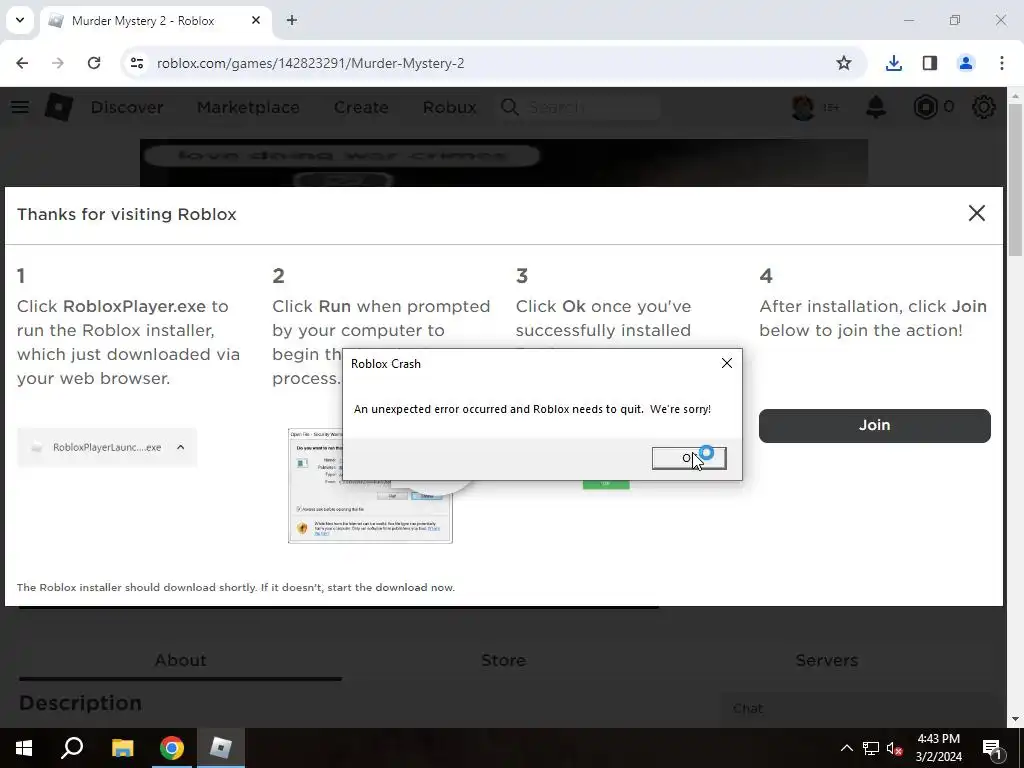The height and width of the screenshot is (768, 1024).
Task: Open the network status tray icon
Action: (871, 748)
